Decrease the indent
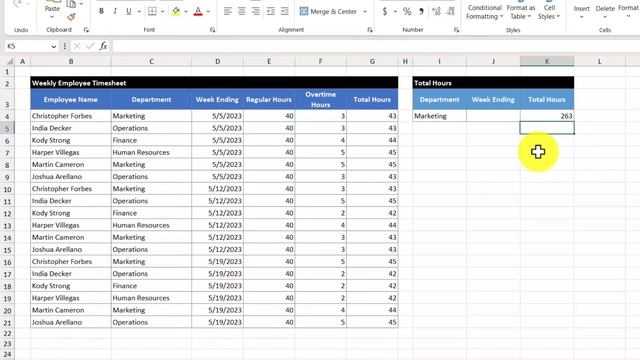 pos(271,11)
